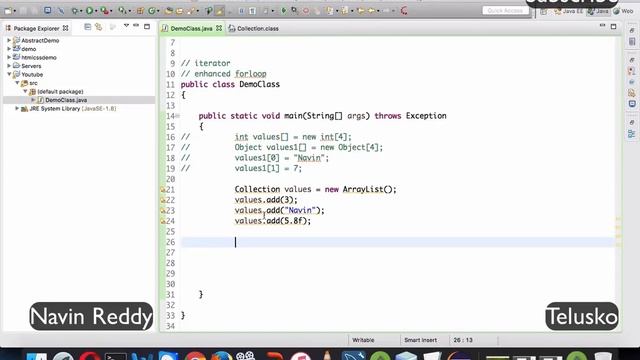Open the Debug configurations dropdown arrow
This screenshot has width=640, height=360.
tap(81, 11)
